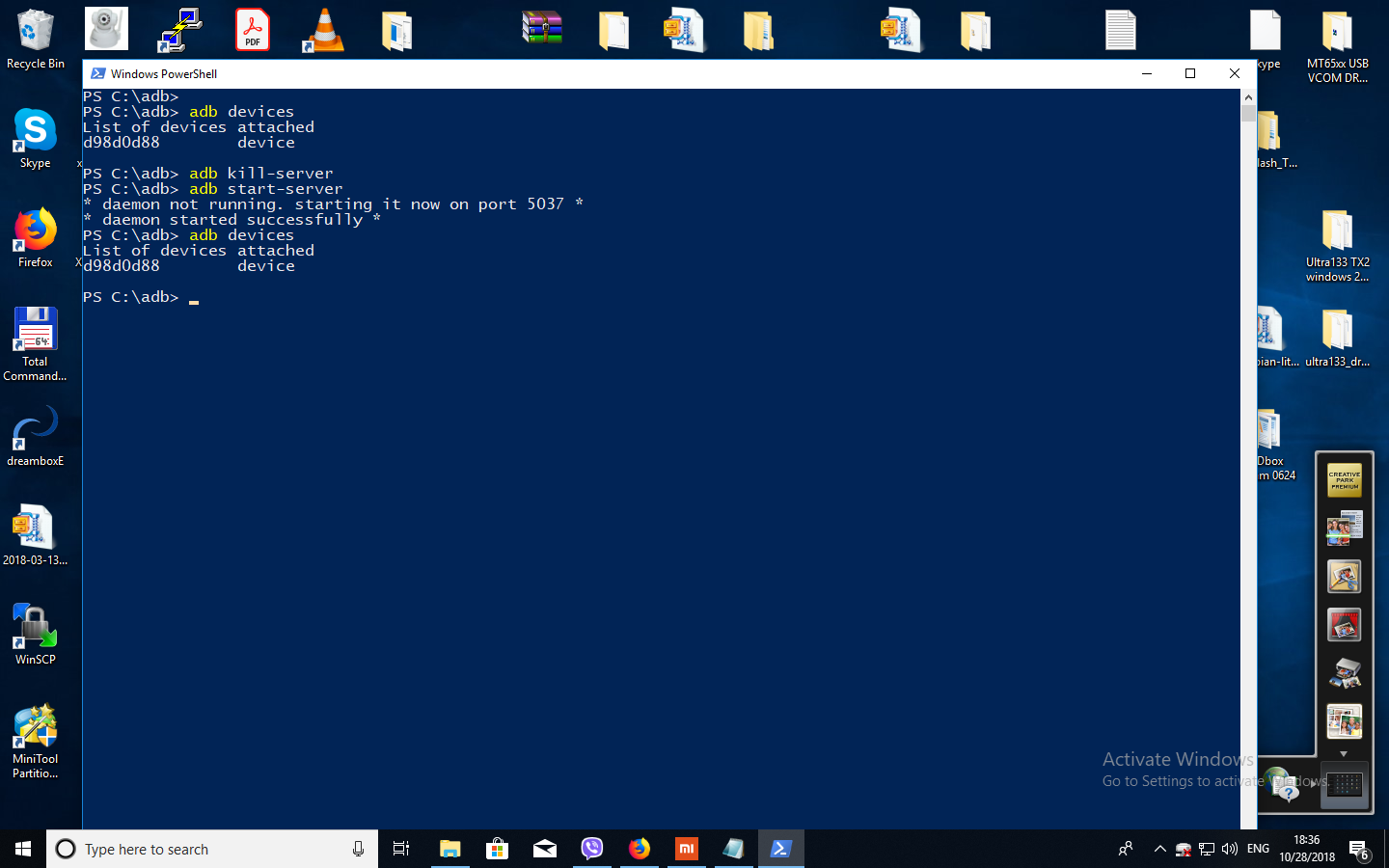Image resolution: width=1389 pixels, height=868 pixels.
Task: Click the 'daemon started successfully' line
Action: click(232, 220)
